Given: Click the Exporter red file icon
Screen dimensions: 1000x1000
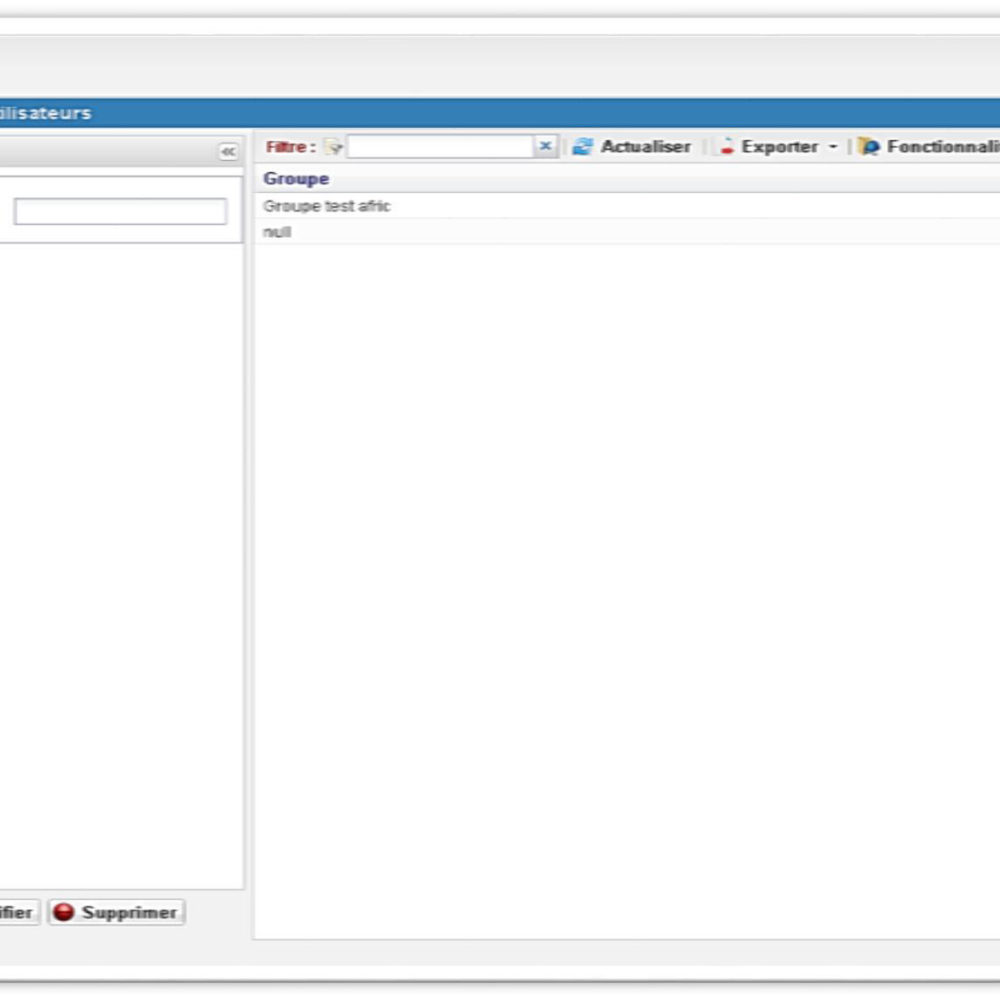Looking at the screenshot, I should click(727, 147).
